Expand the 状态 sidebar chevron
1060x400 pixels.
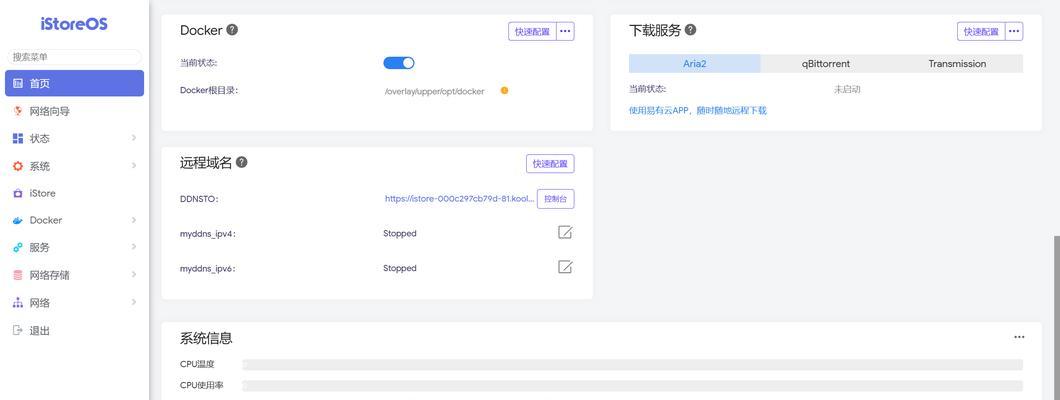(134, 138)
